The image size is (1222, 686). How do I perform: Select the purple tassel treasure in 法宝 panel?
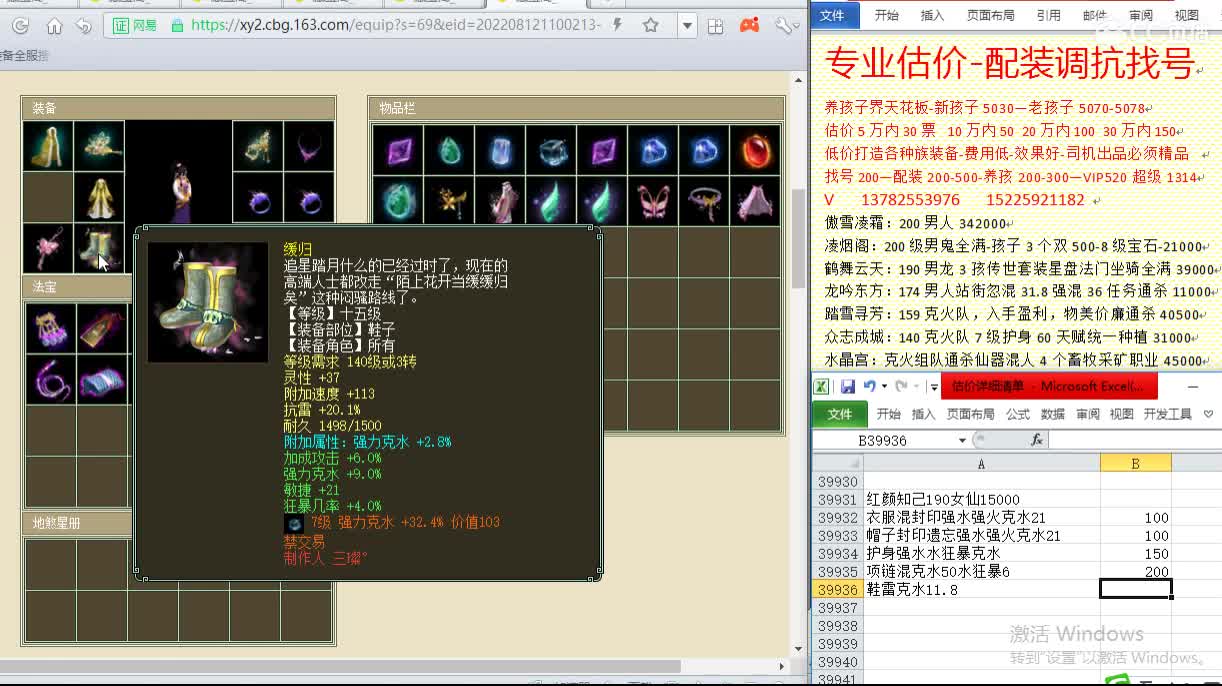(48, 328)
